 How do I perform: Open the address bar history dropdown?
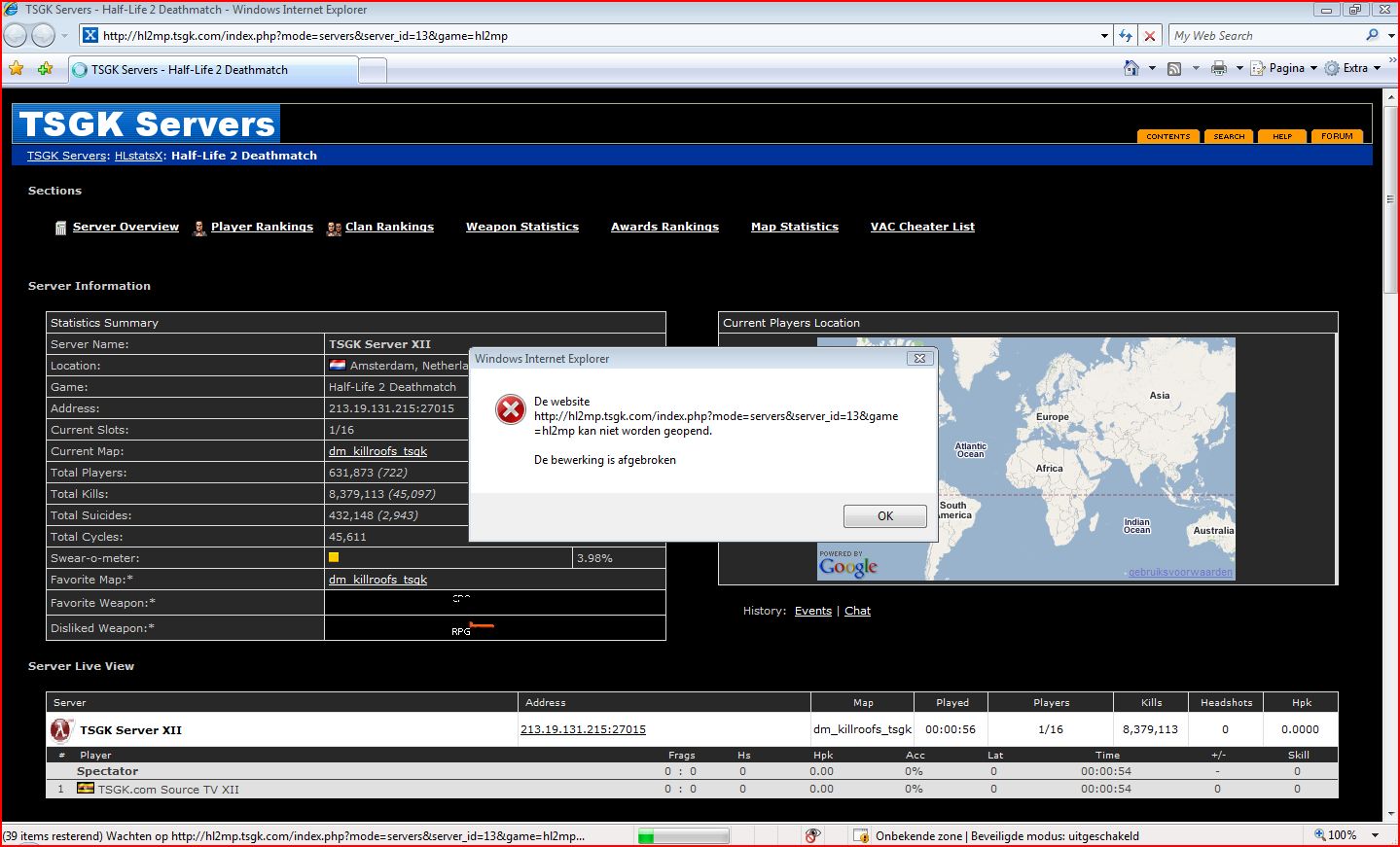pos(1104,36)
